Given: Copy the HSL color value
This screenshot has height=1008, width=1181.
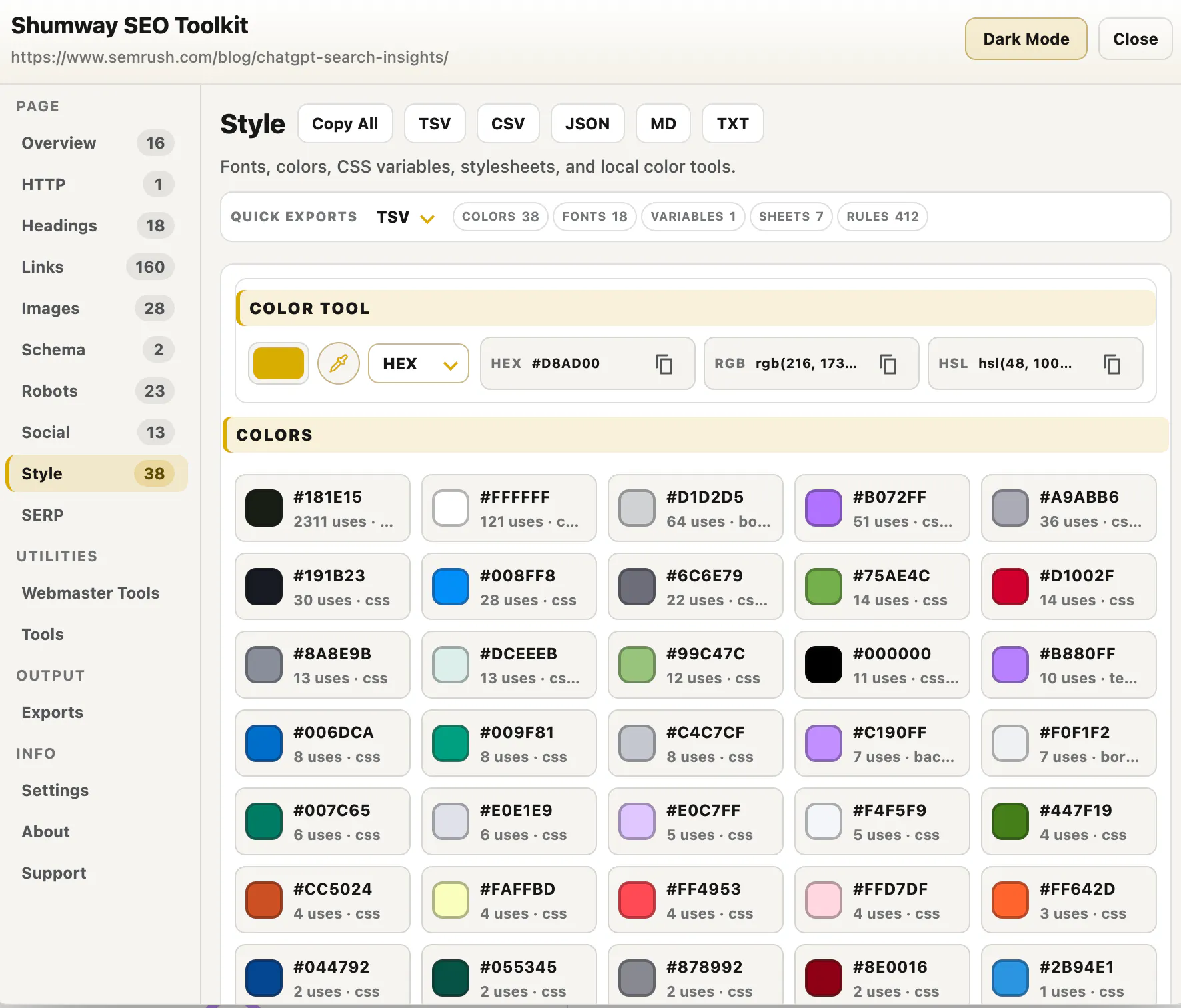Looking at the screenshot, I should 1112,364.
